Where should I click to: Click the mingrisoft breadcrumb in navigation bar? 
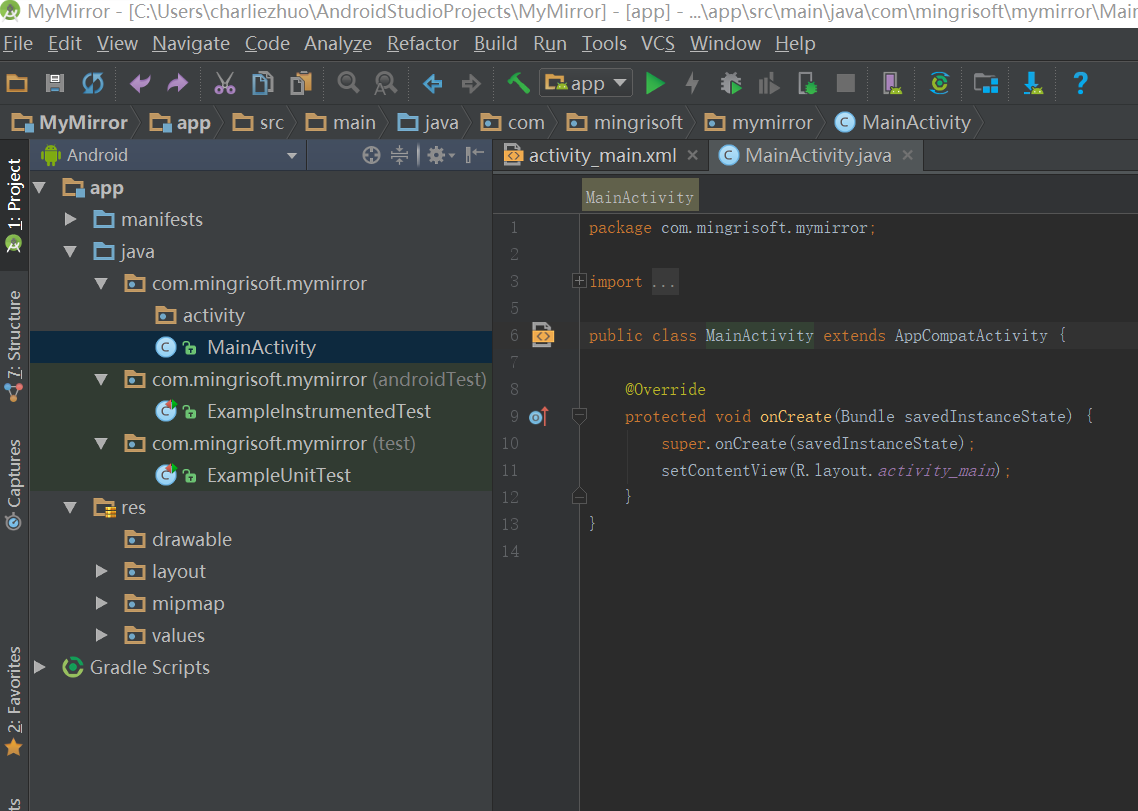tap(625, 123)
